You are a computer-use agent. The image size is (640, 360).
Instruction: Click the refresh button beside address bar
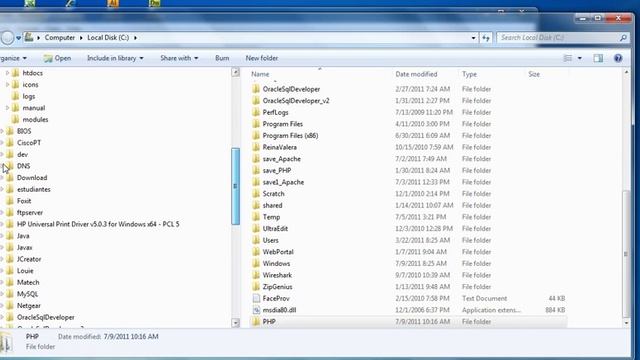[486, 38]
